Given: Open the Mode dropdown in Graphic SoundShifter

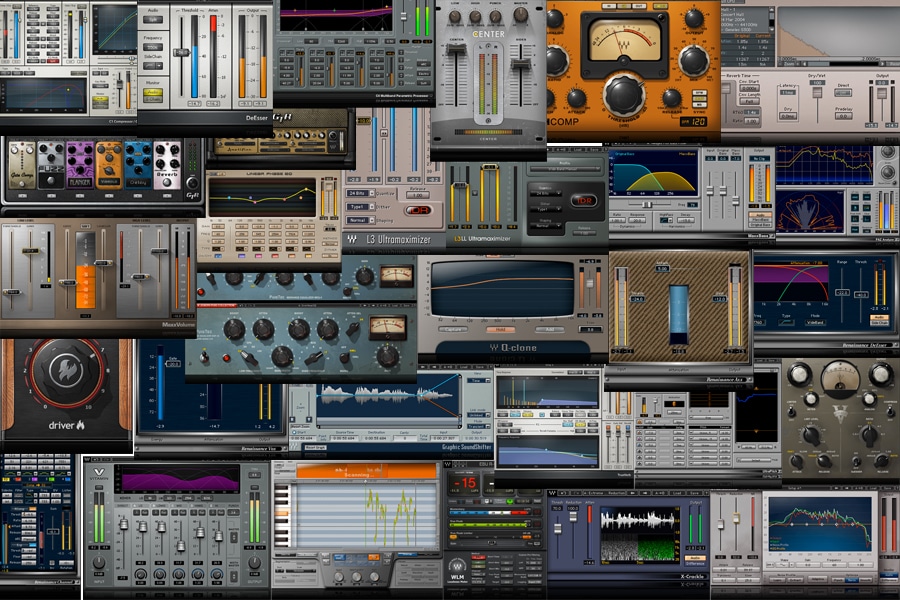Looking at the screenshot, I should [x=478, y=426].
